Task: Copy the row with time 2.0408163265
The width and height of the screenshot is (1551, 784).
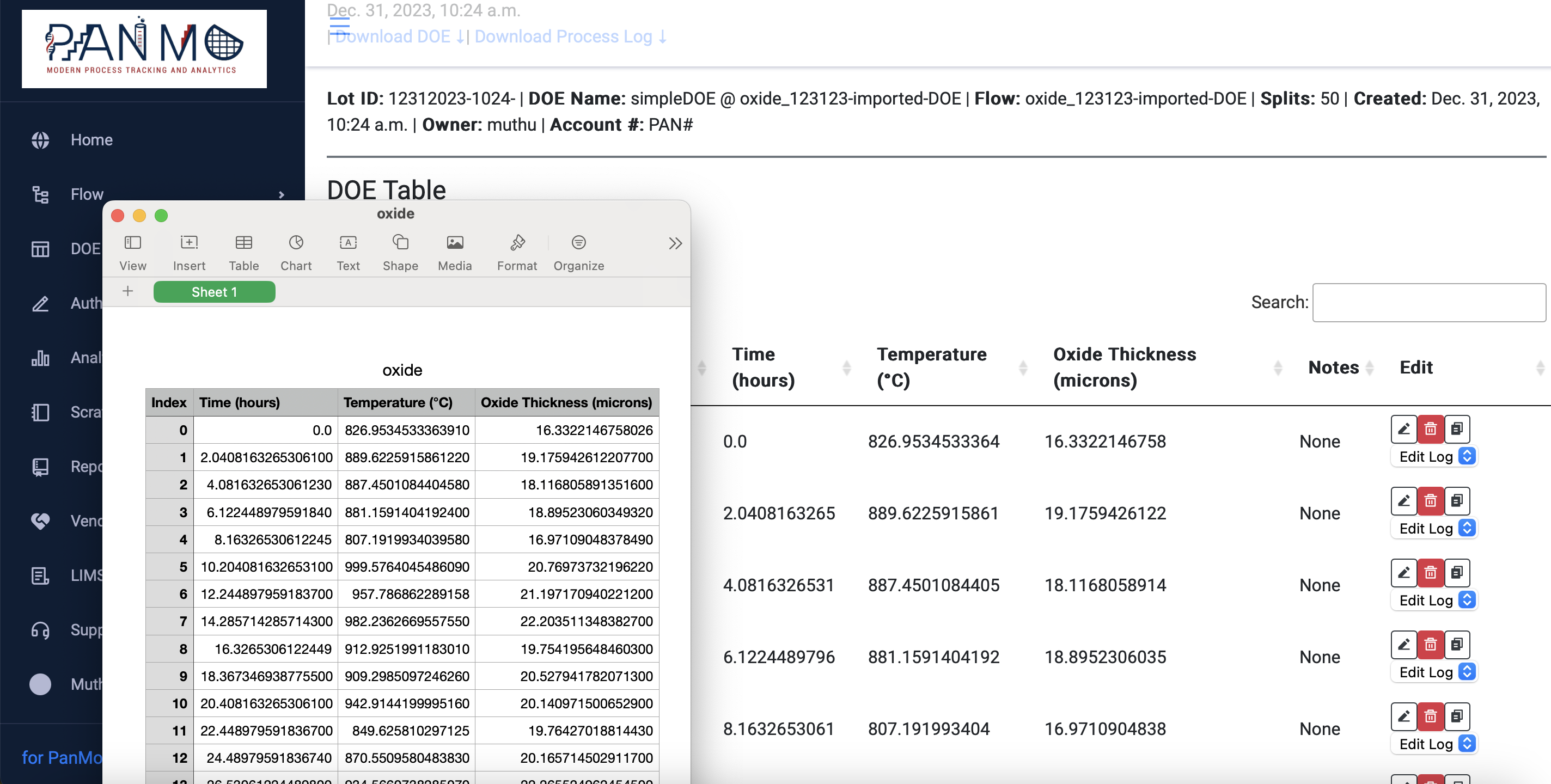Action: click(x=1457, y=500)
